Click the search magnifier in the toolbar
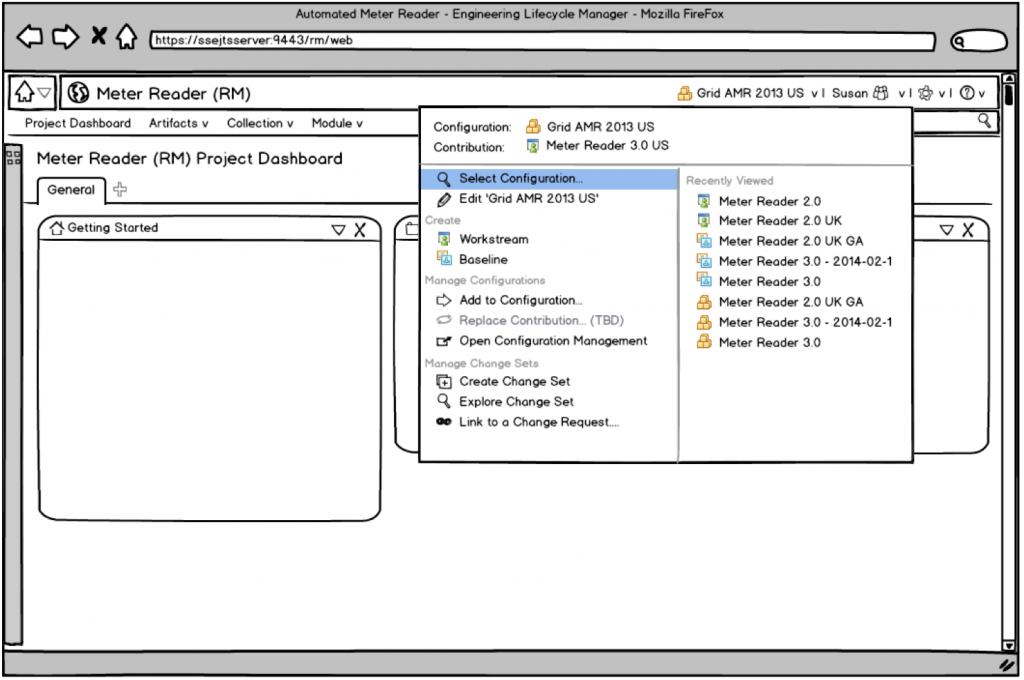 coord(984,120)
